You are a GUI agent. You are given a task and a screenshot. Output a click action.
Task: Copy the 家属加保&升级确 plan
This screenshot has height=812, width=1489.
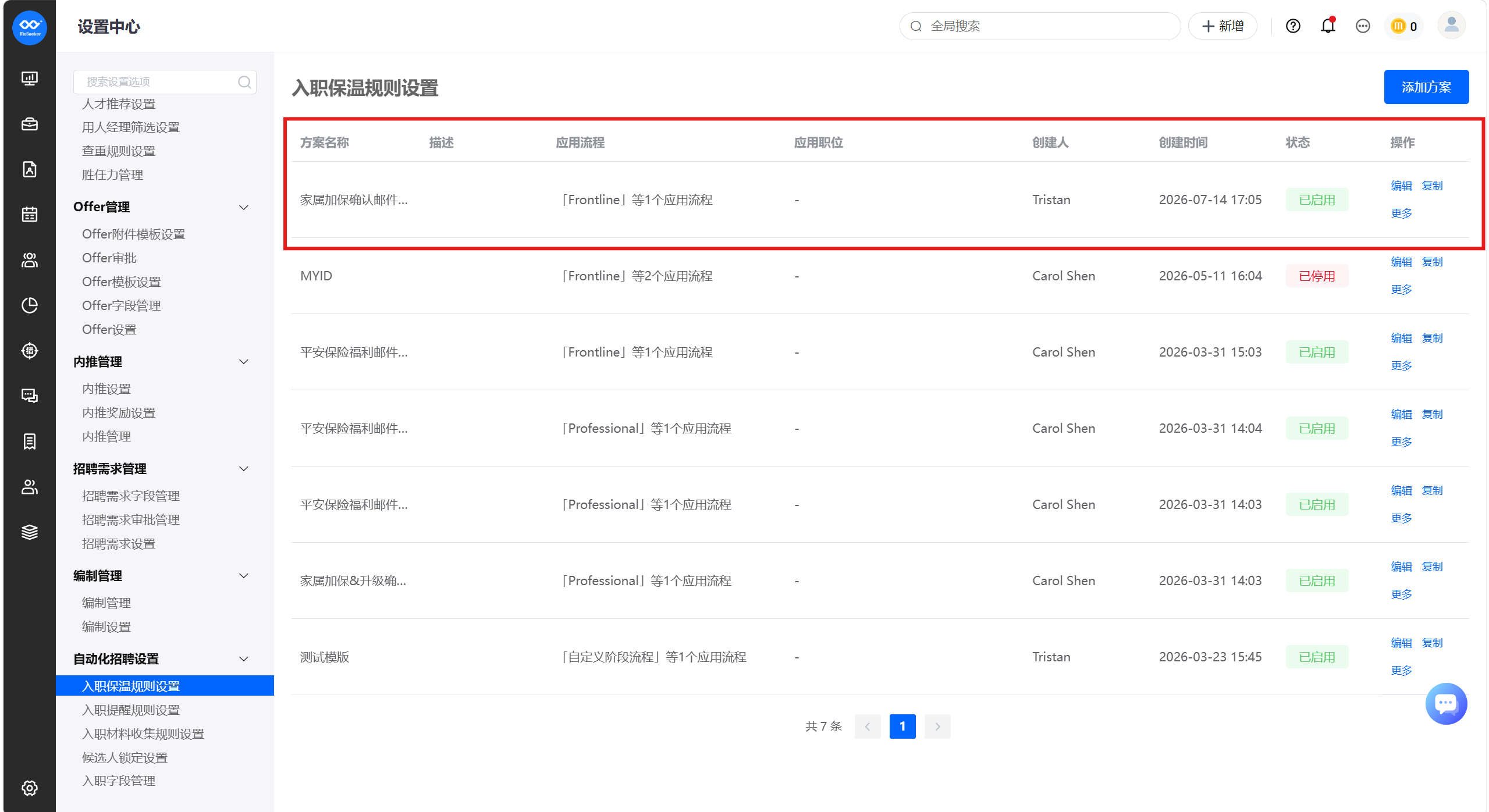(x=1432, y=567)
